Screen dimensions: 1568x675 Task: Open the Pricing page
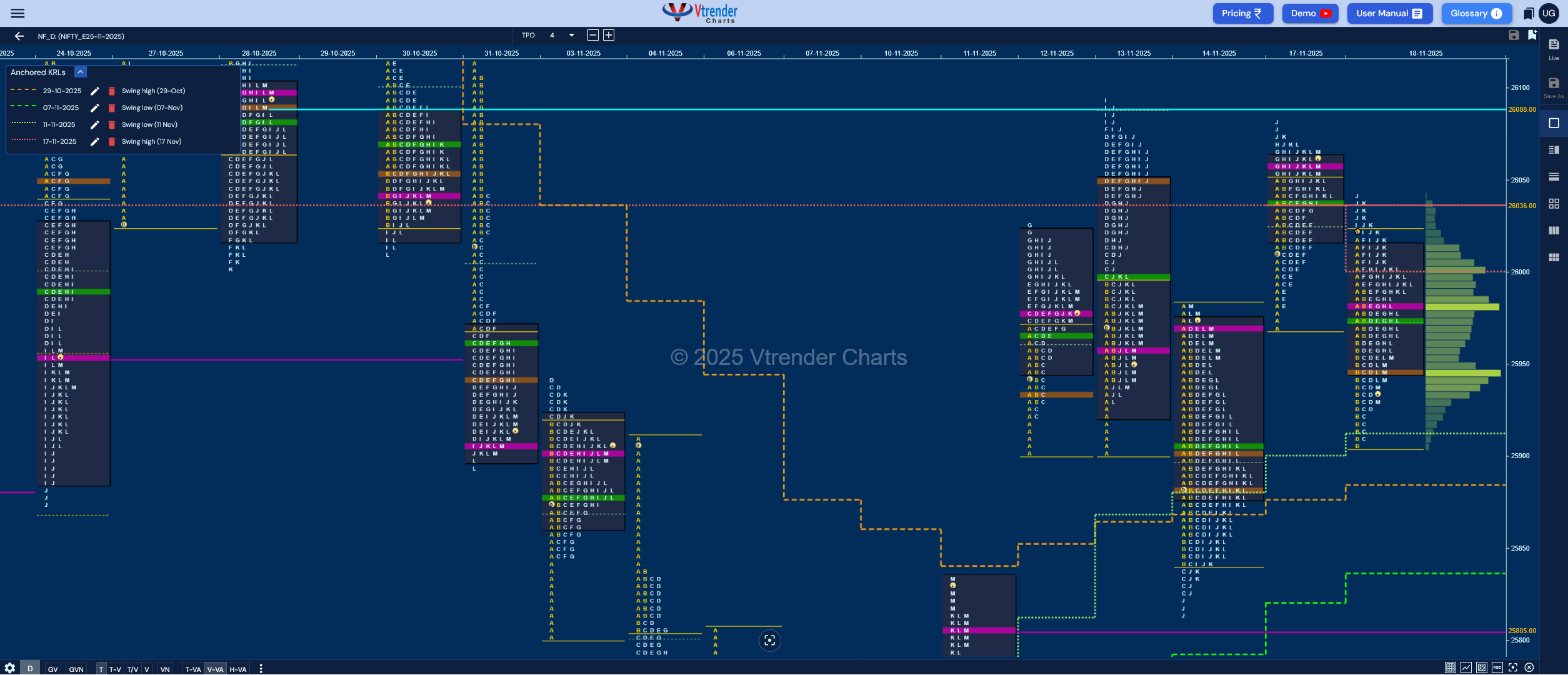pyautogui.click(x=1242, y=13)
